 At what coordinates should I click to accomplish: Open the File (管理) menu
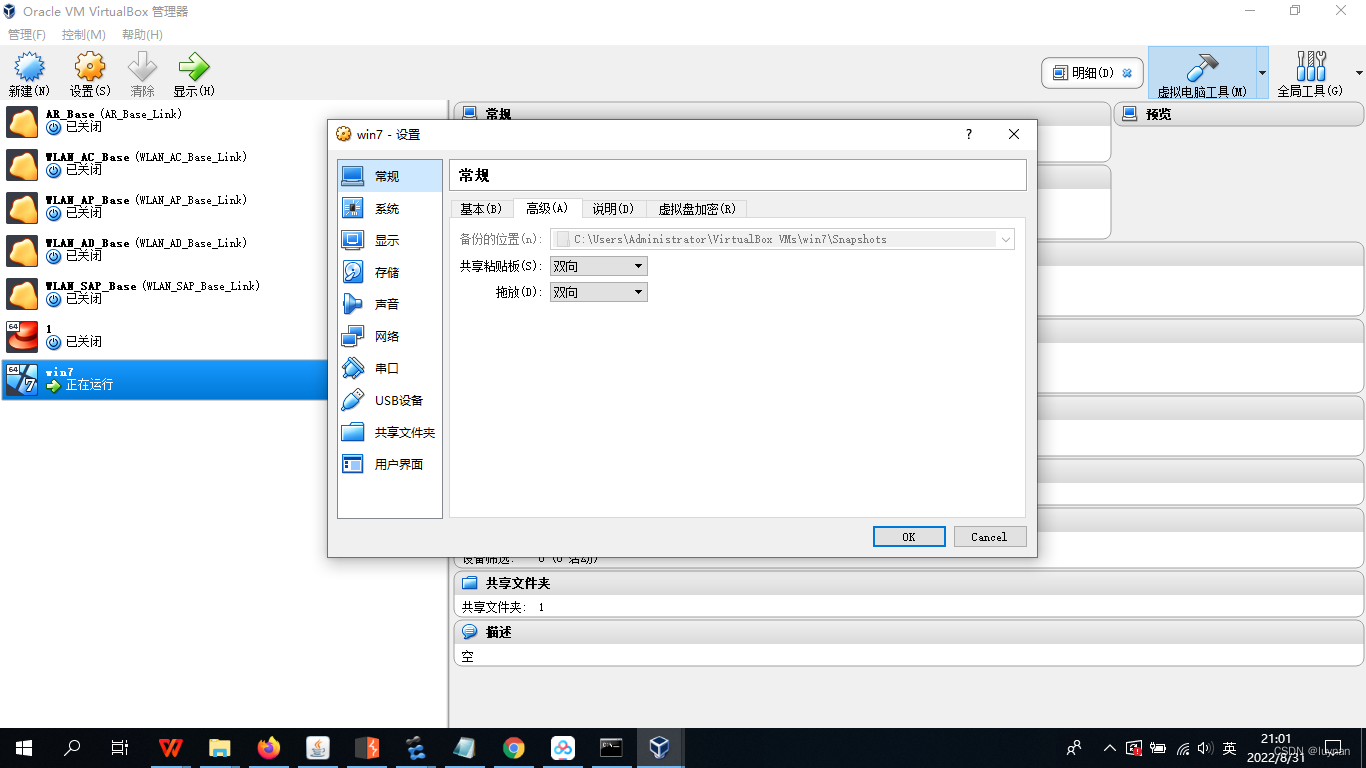(27, 34)
